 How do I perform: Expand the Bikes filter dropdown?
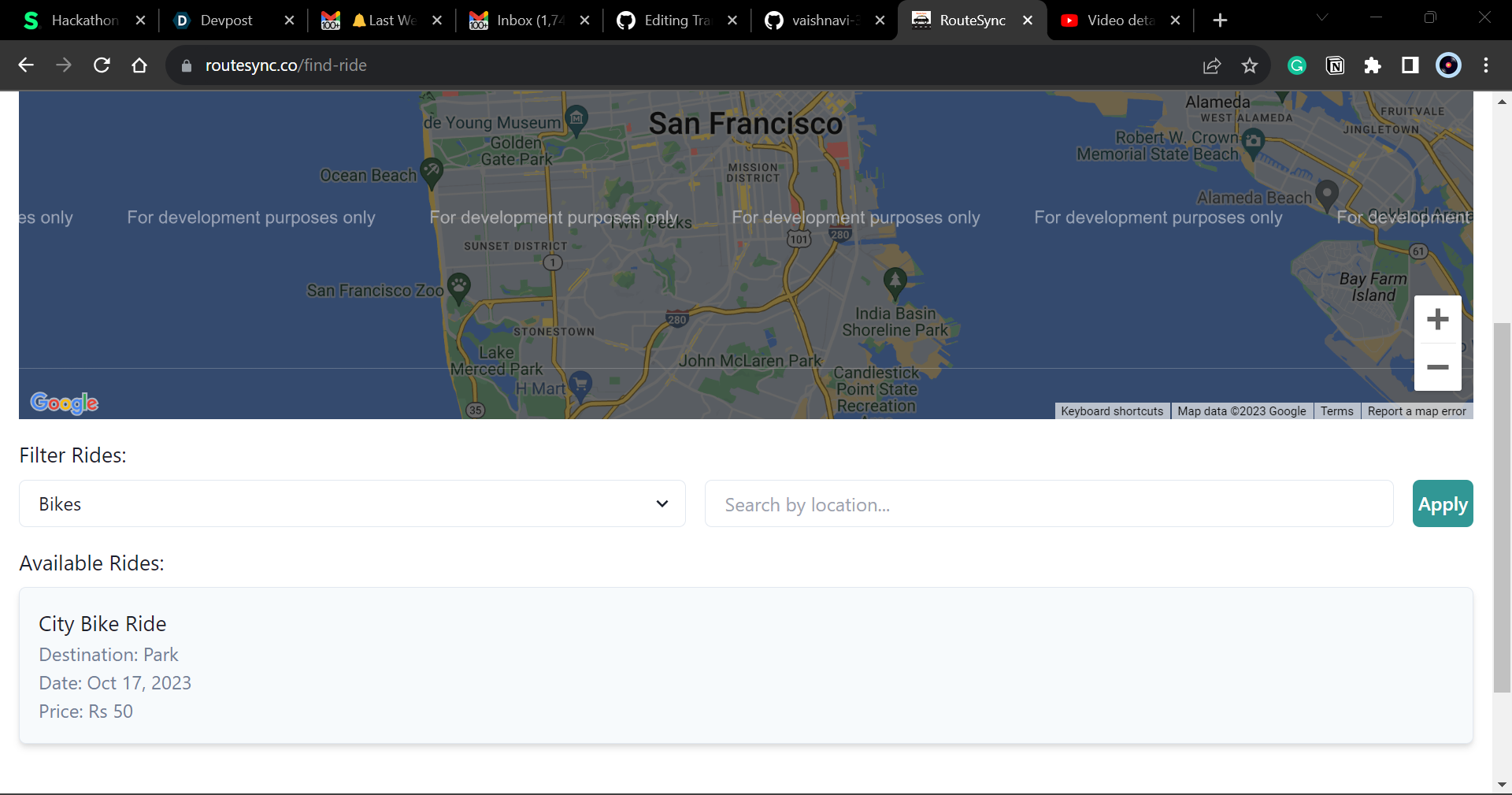click(352, 503)
